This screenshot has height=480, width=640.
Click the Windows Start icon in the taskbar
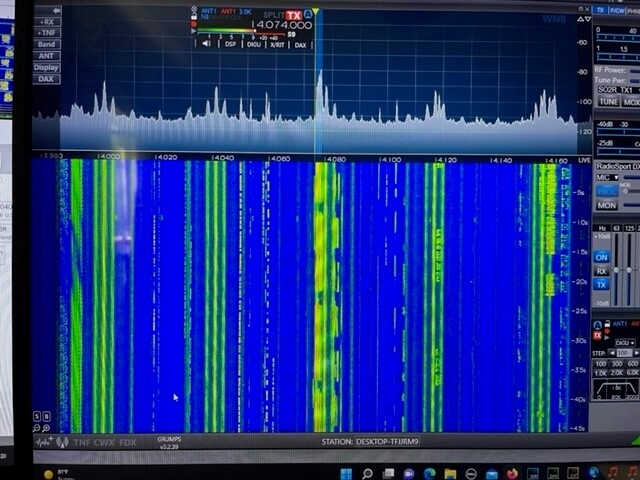[345, 473]
